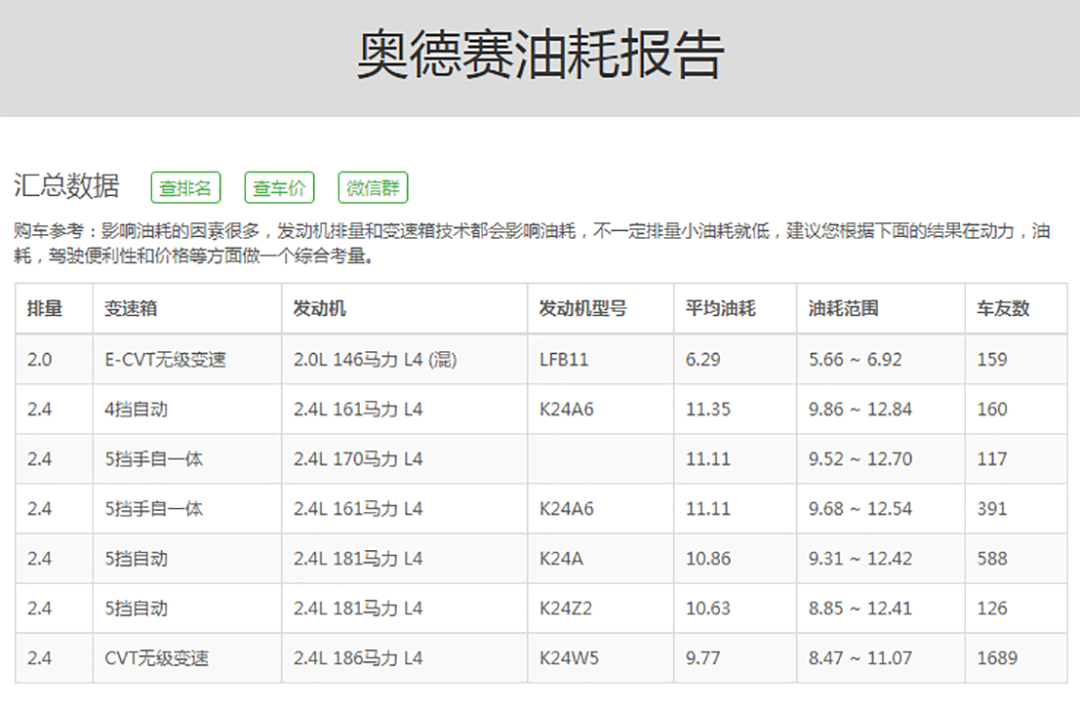Click the K24W5 engine model cell
Screen dimensions: 1080x707
pos(569,658)
